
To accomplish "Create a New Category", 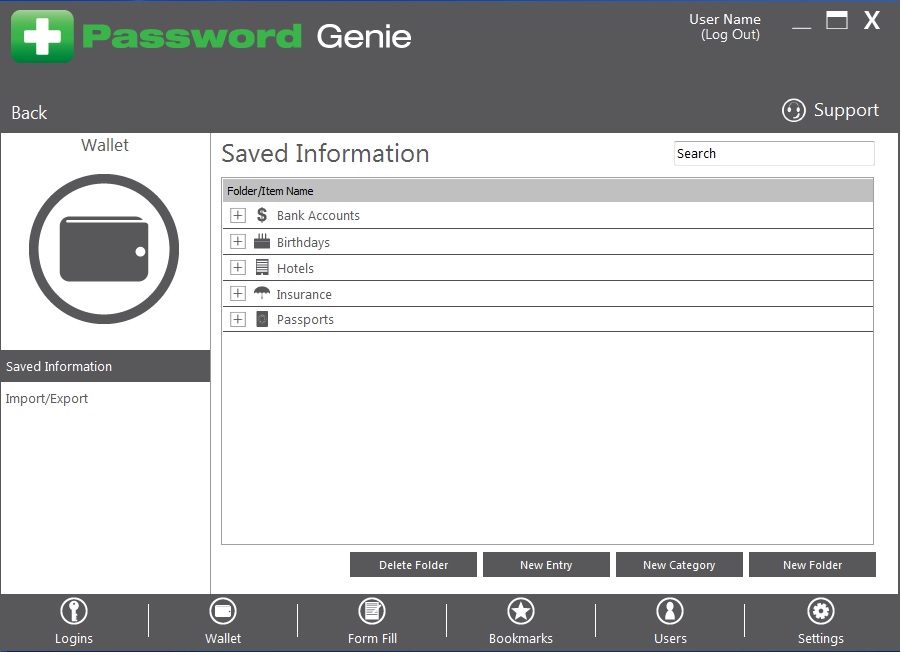I will pyautogui.click(x=679, y=565).
